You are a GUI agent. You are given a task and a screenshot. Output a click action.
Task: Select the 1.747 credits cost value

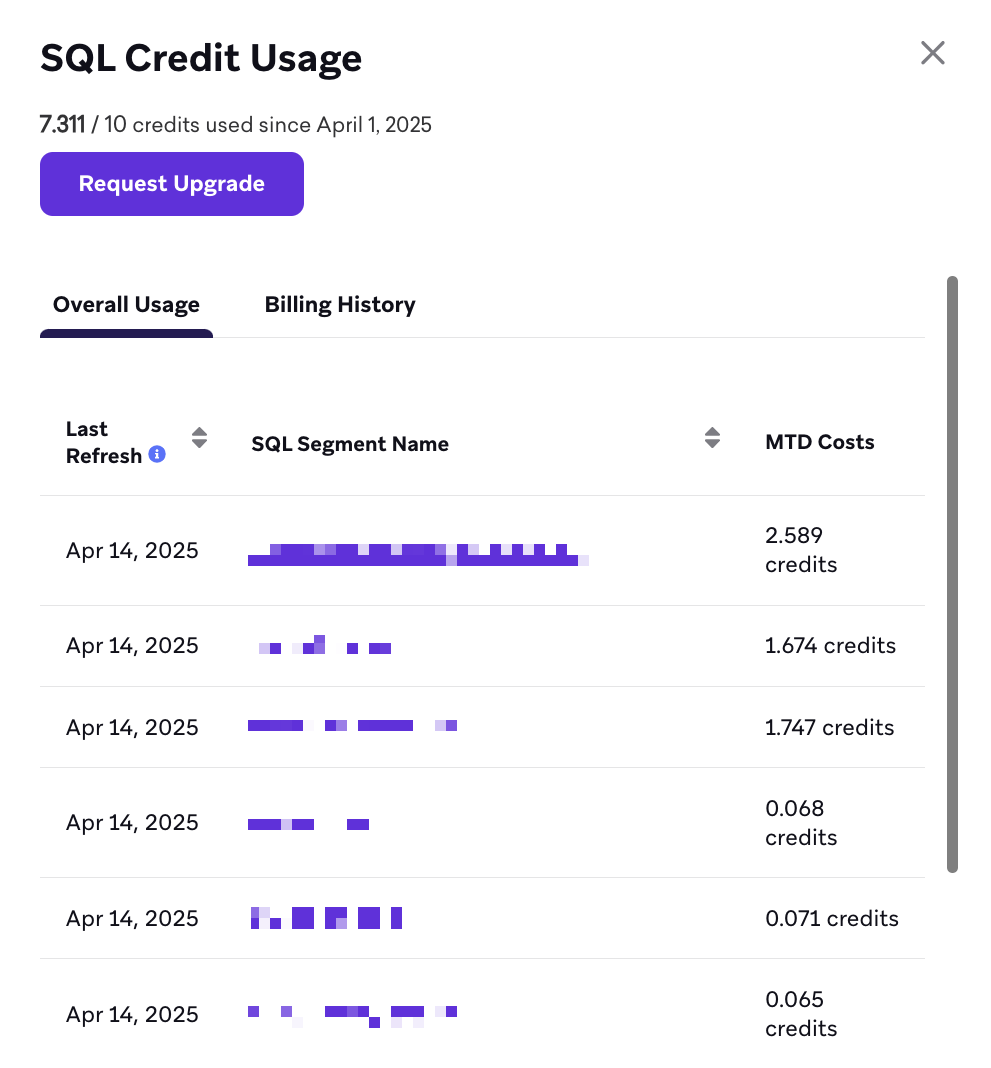click(829, 727)
